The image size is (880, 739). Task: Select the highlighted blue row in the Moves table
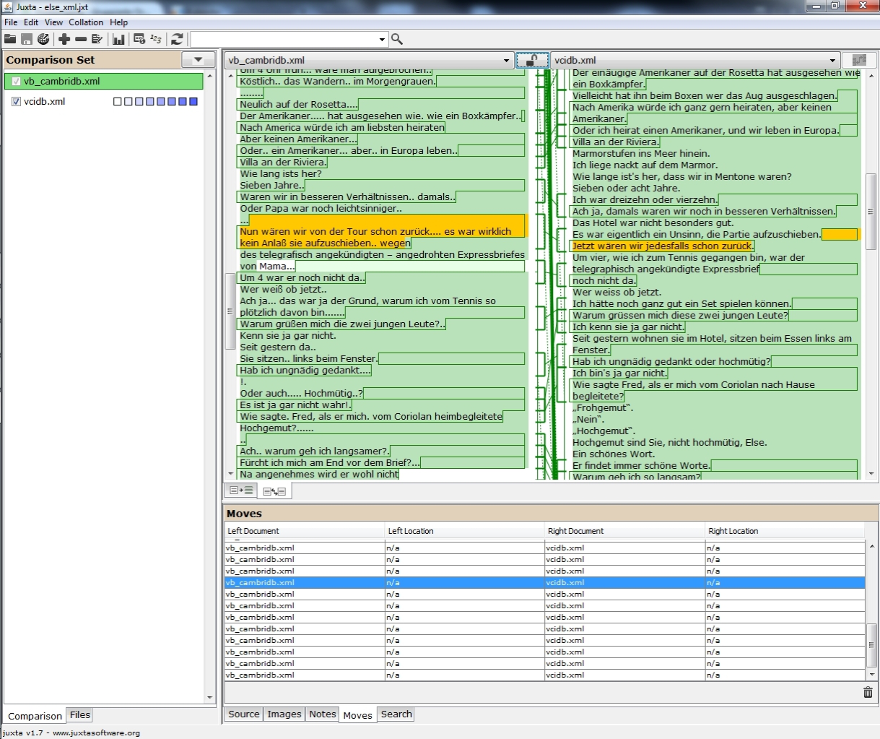(544, 582)
